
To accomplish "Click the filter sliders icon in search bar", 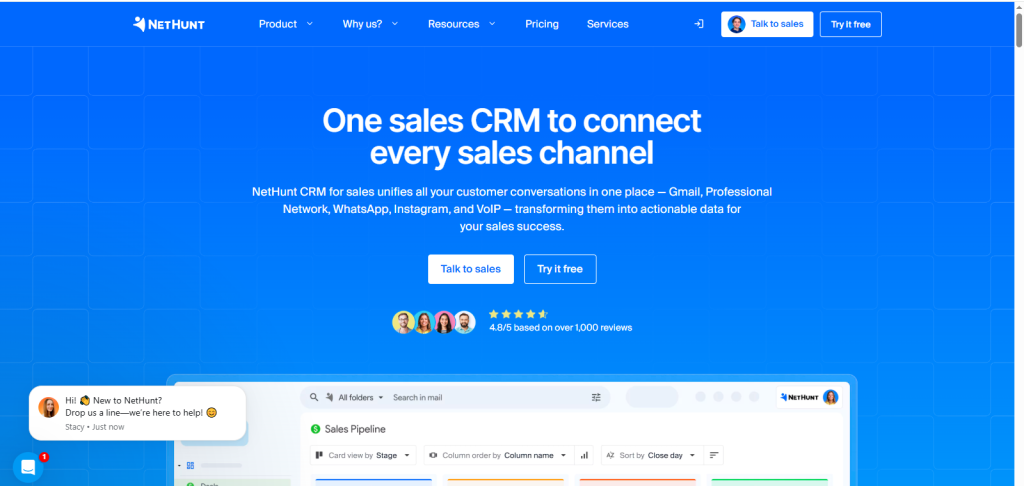I will tap(596, 397).
